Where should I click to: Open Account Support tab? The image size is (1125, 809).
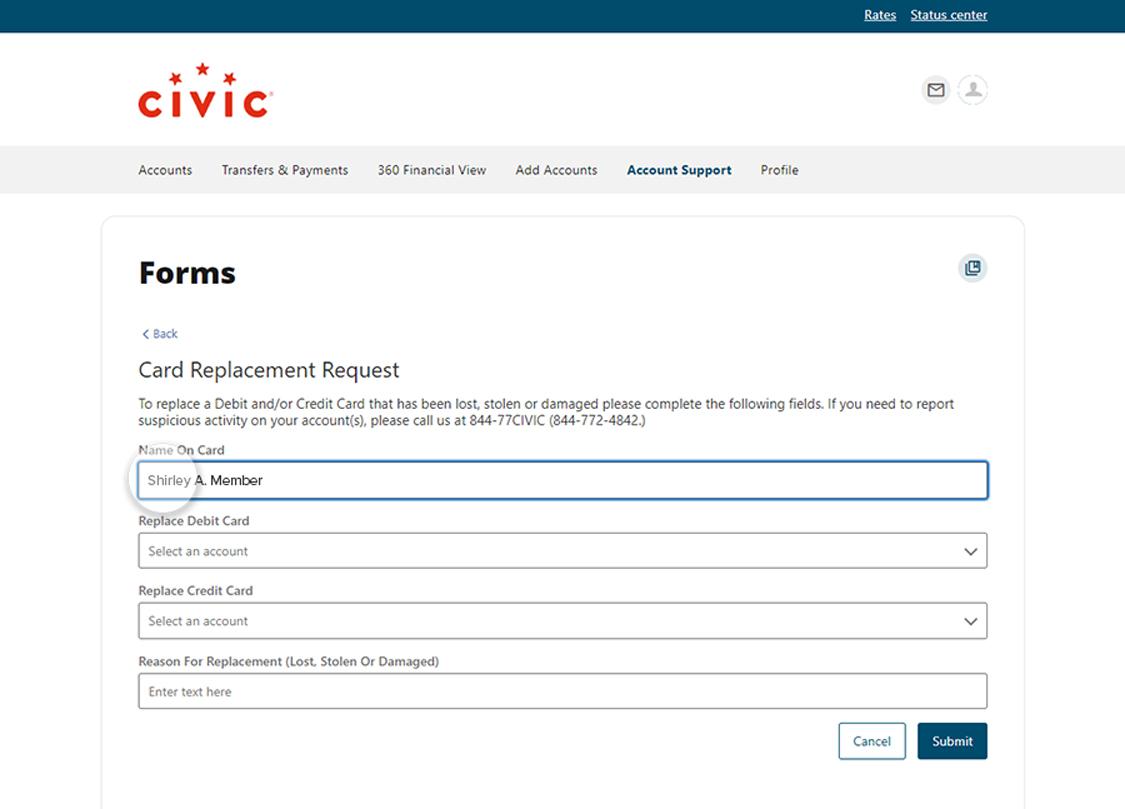[x=679, y=170]
